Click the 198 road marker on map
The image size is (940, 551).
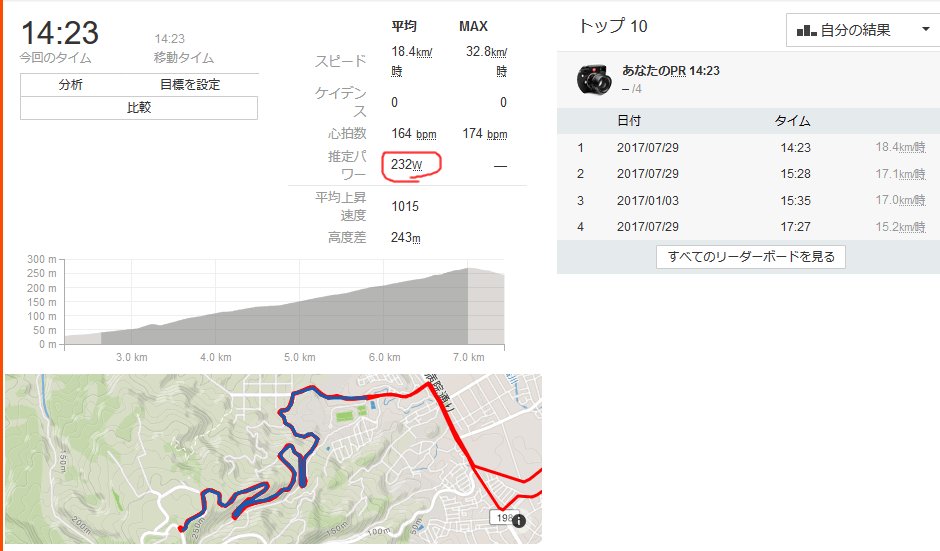(504, 517)
